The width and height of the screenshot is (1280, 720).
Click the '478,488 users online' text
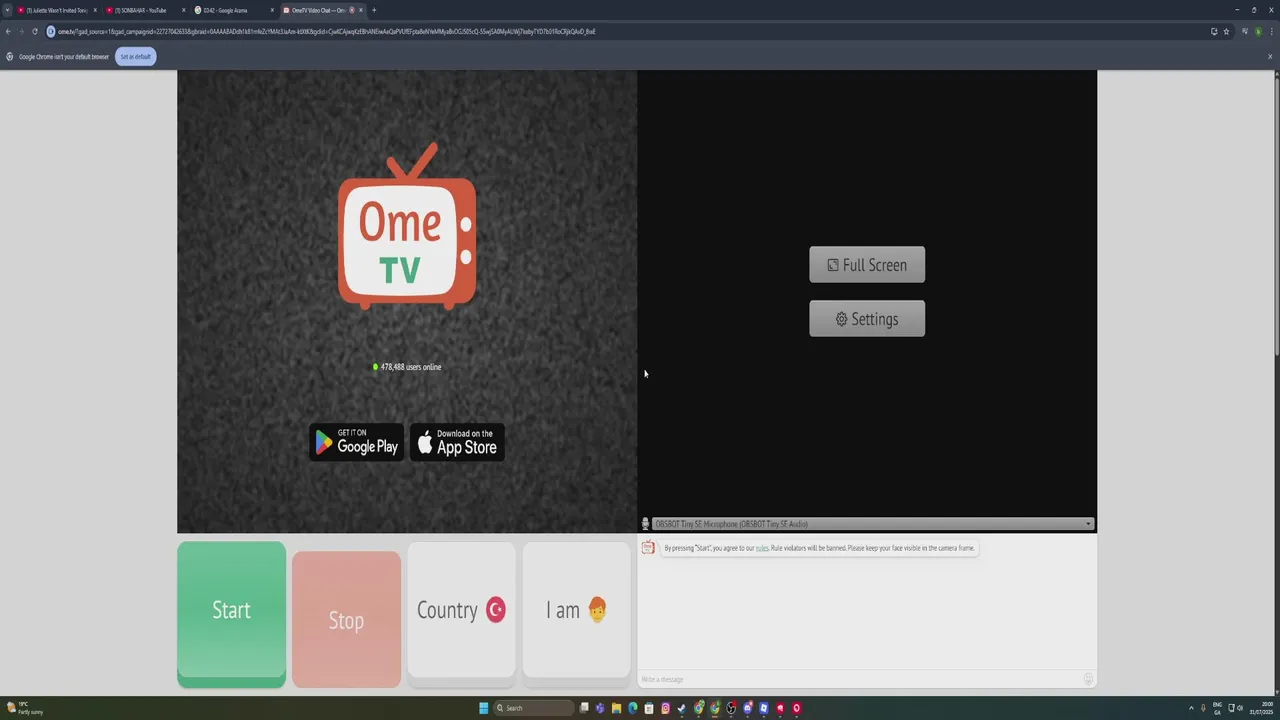tap(411, 367)
